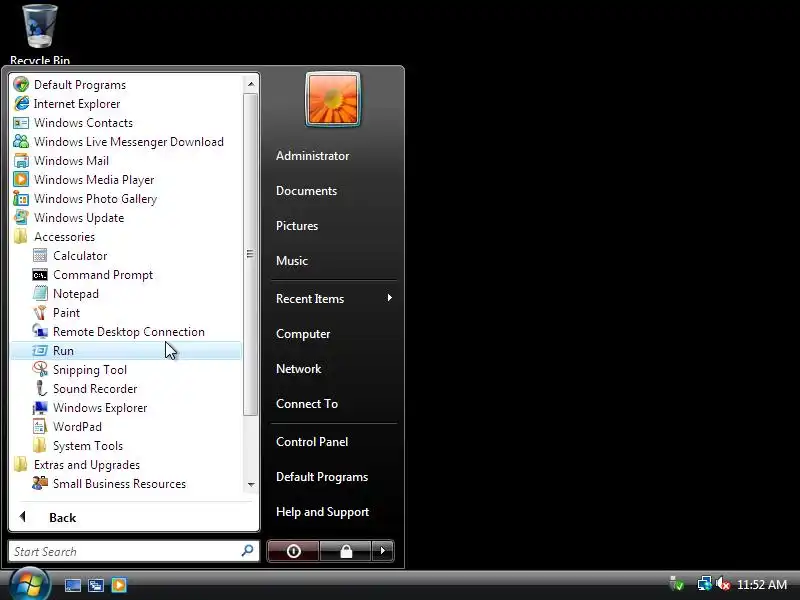Click the Start Search input field

click(134, 552)
